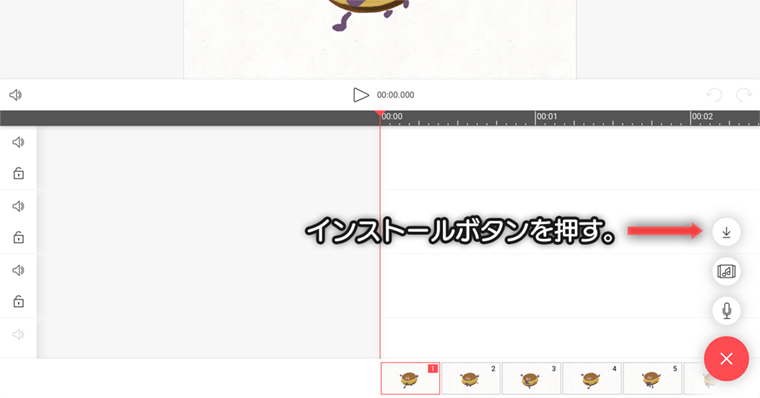Image resolution: width=760 pixels, height=398 pixels.
Task: Mute the second audio track
Action: tap(18, 206)
